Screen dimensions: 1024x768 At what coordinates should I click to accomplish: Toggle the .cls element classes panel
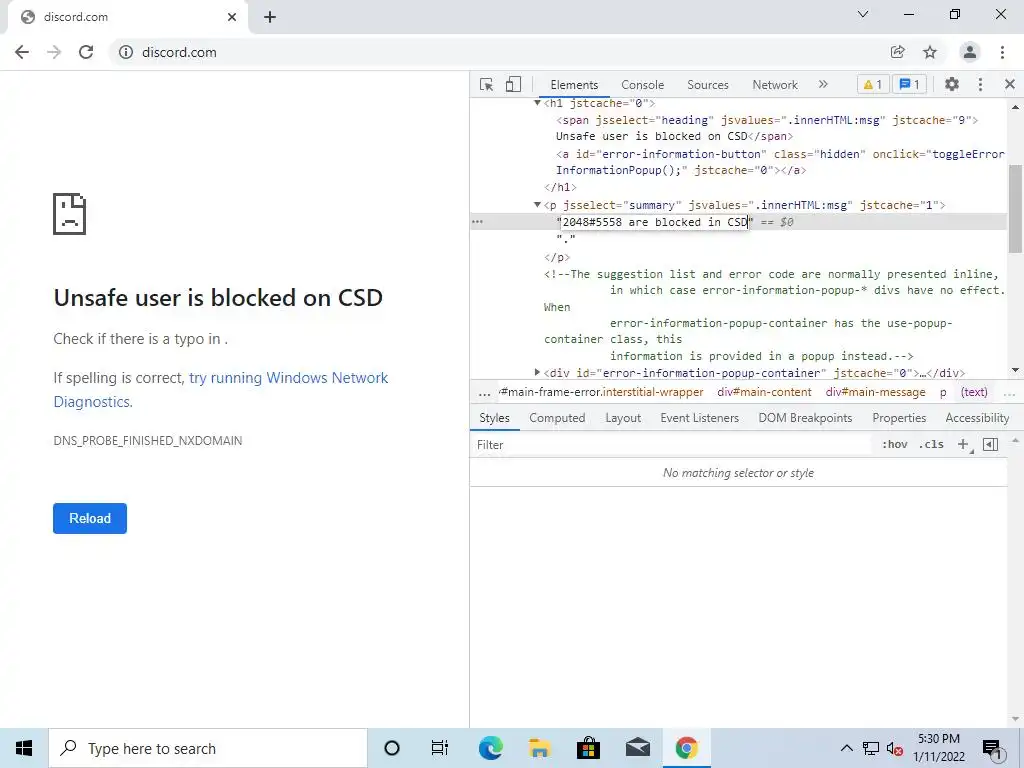(x=931, y=444)
